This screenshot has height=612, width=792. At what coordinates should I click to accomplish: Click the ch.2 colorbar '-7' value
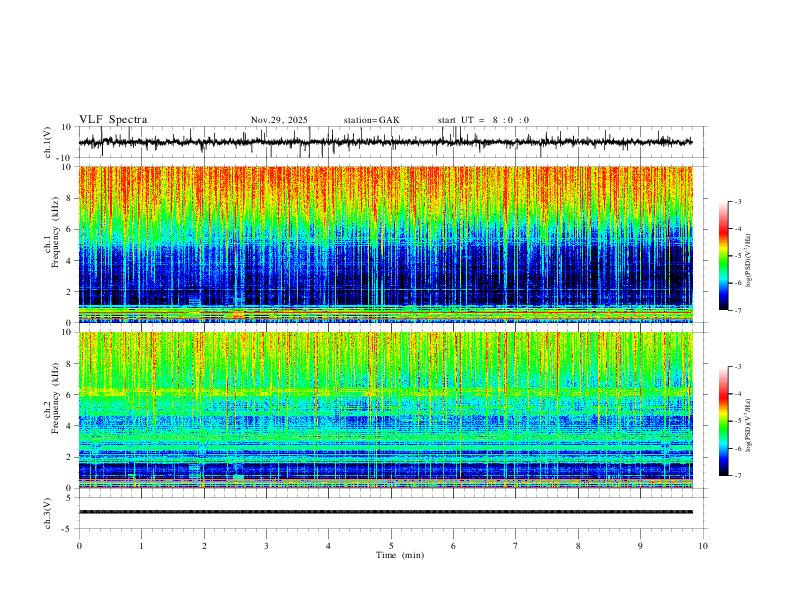coord(737,476)
